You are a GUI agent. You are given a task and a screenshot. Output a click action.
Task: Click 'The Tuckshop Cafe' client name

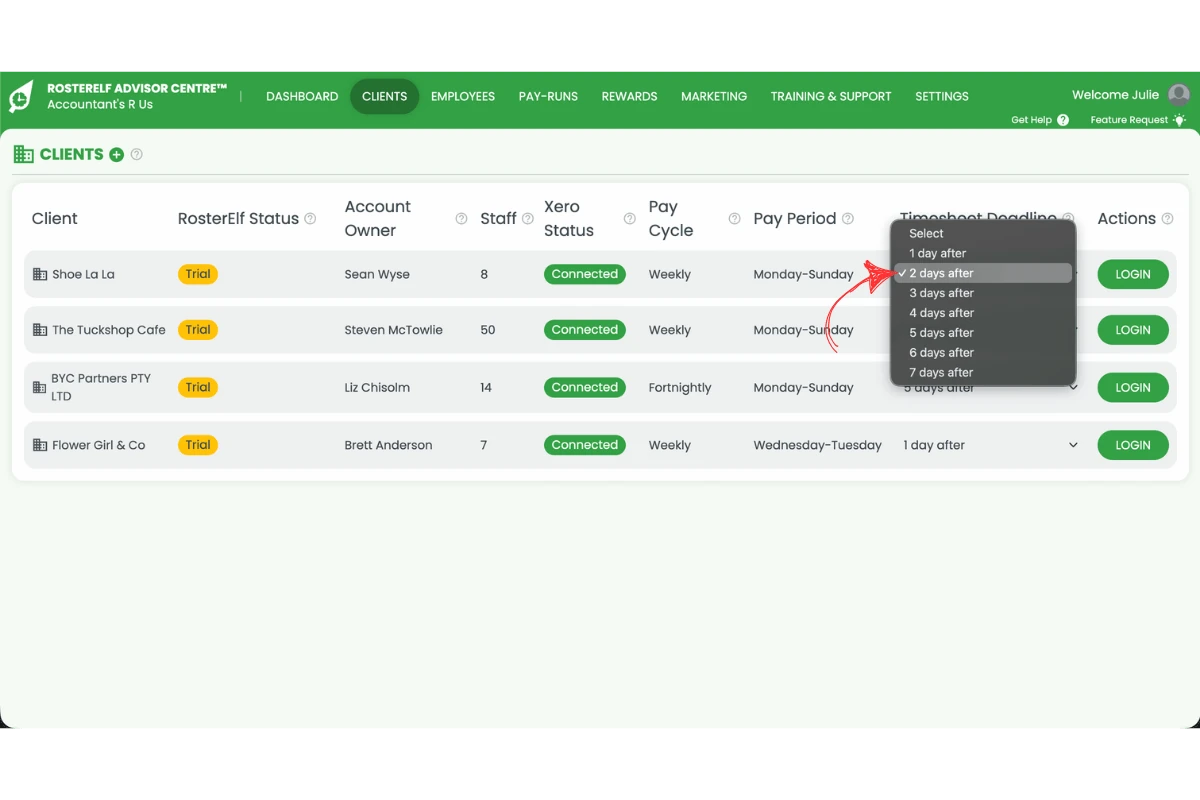click(x=109, y=330)
